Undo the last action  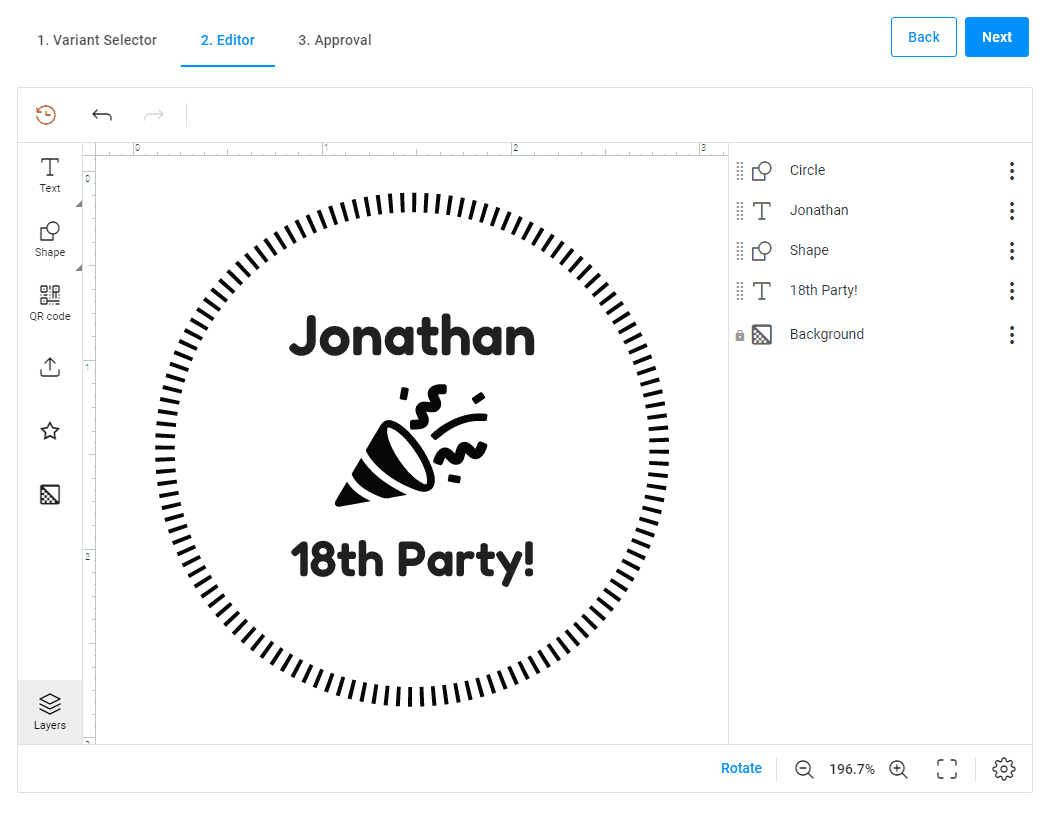click(x=102, y=115)
